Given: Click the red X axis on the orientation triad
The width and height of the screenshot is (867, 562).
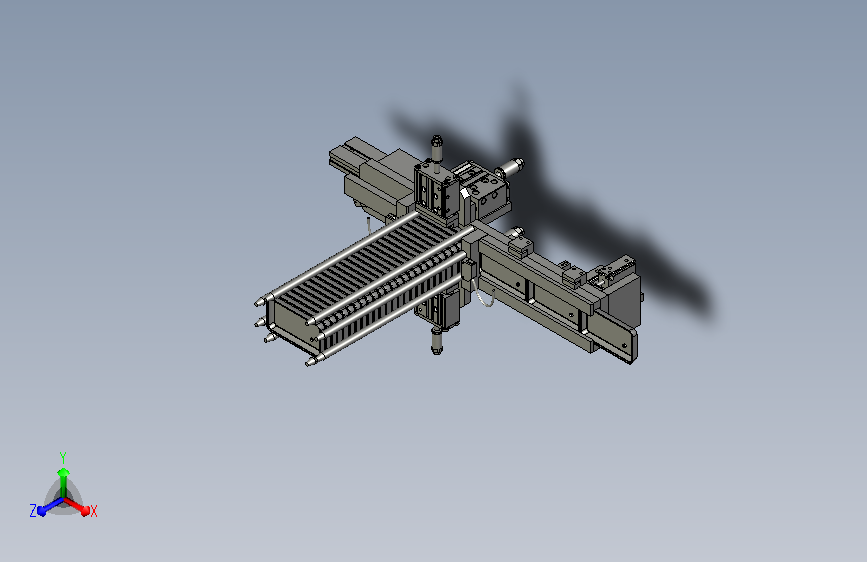Looking at the screenshot, I should pyautogui.click(x=77, y=506).
